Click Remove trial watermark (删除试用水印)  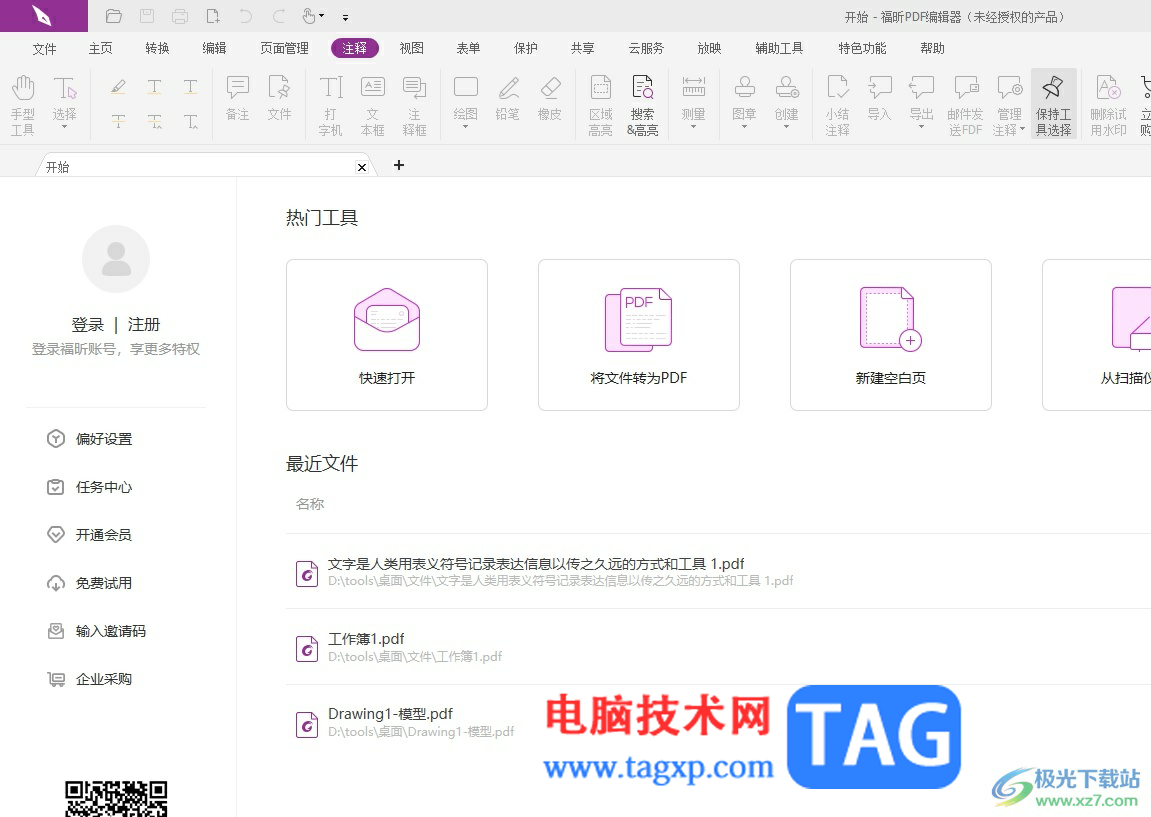(x=1108, y=105)
